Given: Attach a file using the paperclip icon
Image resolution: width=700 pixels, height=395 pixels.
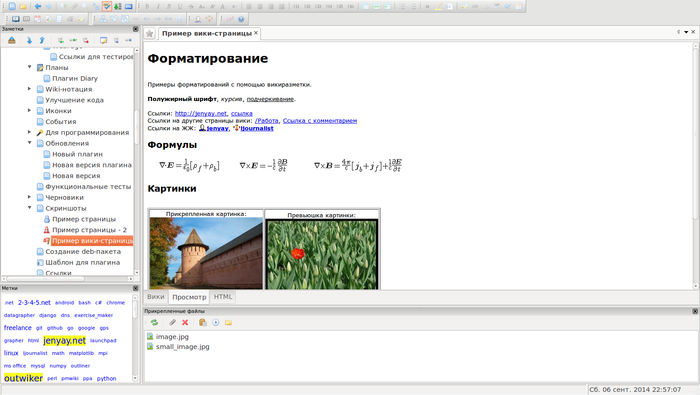Looking at the screenshot, I should [172, 322].
